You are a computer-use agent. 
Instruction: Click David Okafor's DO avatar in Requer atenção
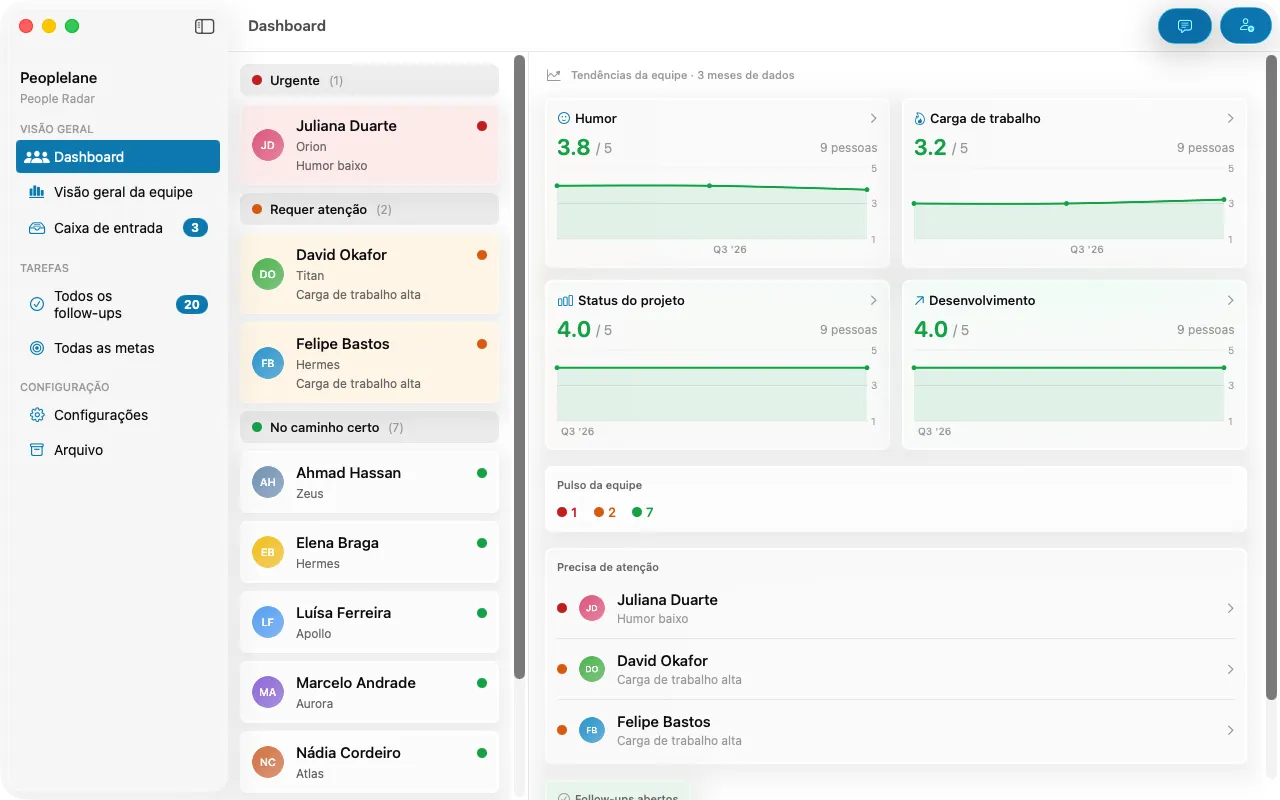click(x=268, y=274)
